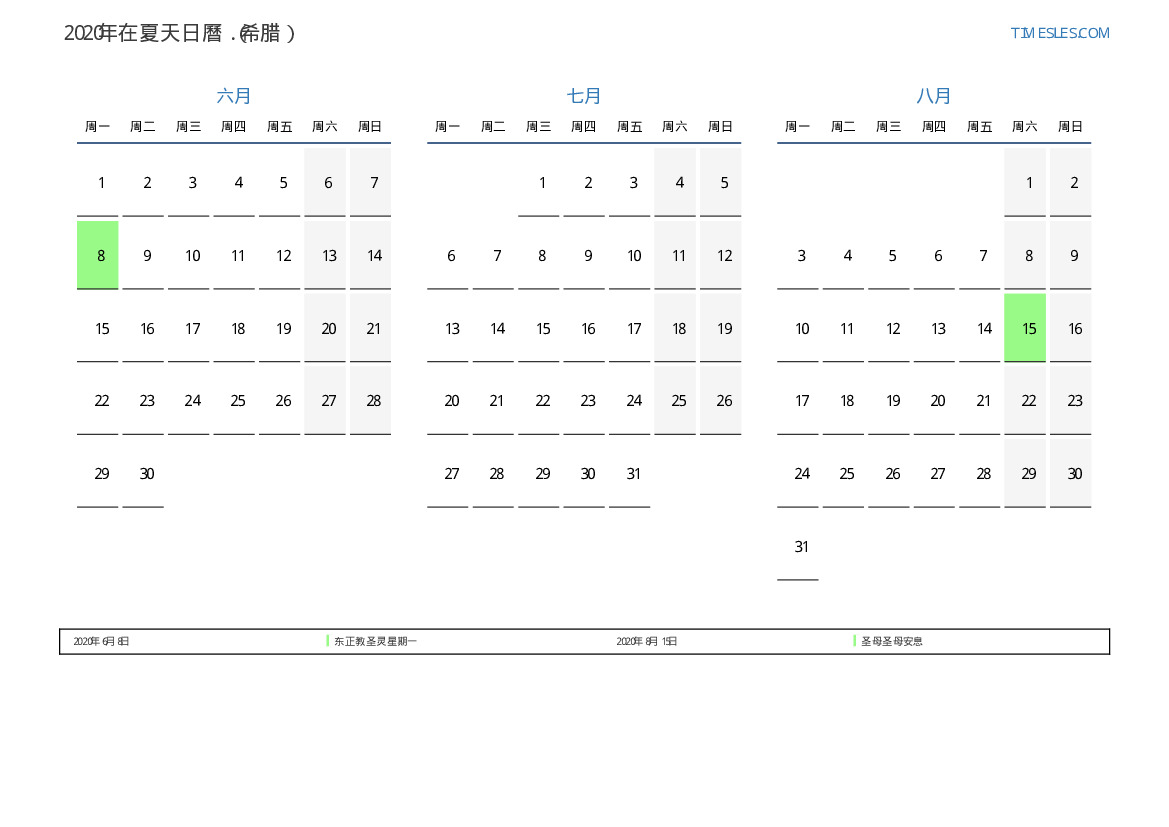Image resolution: width=1169 pixels, height=827 pixels.
Task: Select July 19 in the 七月 calendar
Action: click(720, 328)
